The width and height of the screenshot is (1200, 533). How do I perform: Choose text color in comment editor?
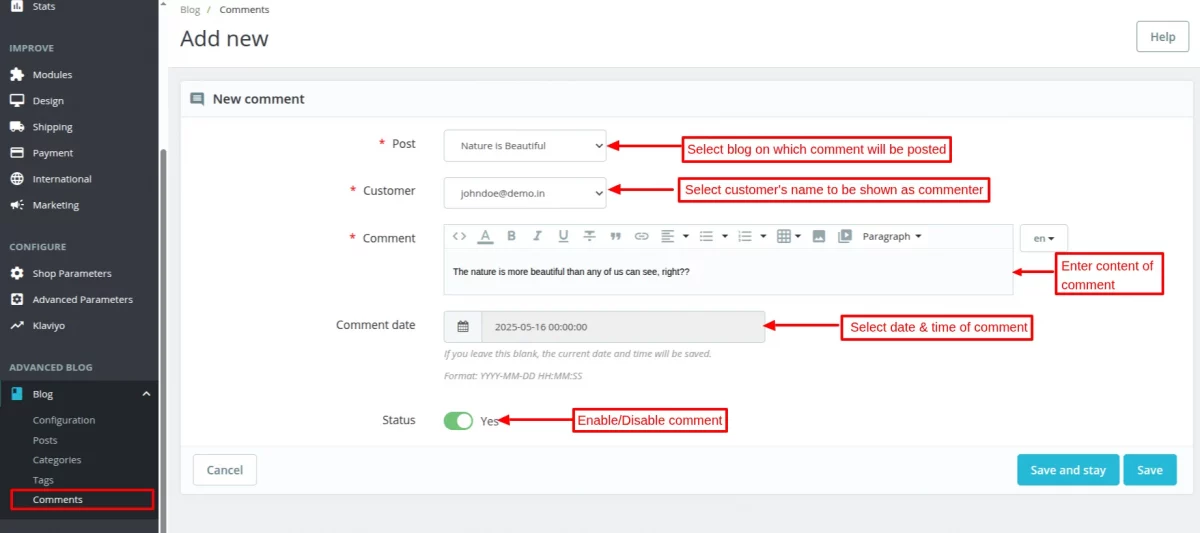pos(485,237)
